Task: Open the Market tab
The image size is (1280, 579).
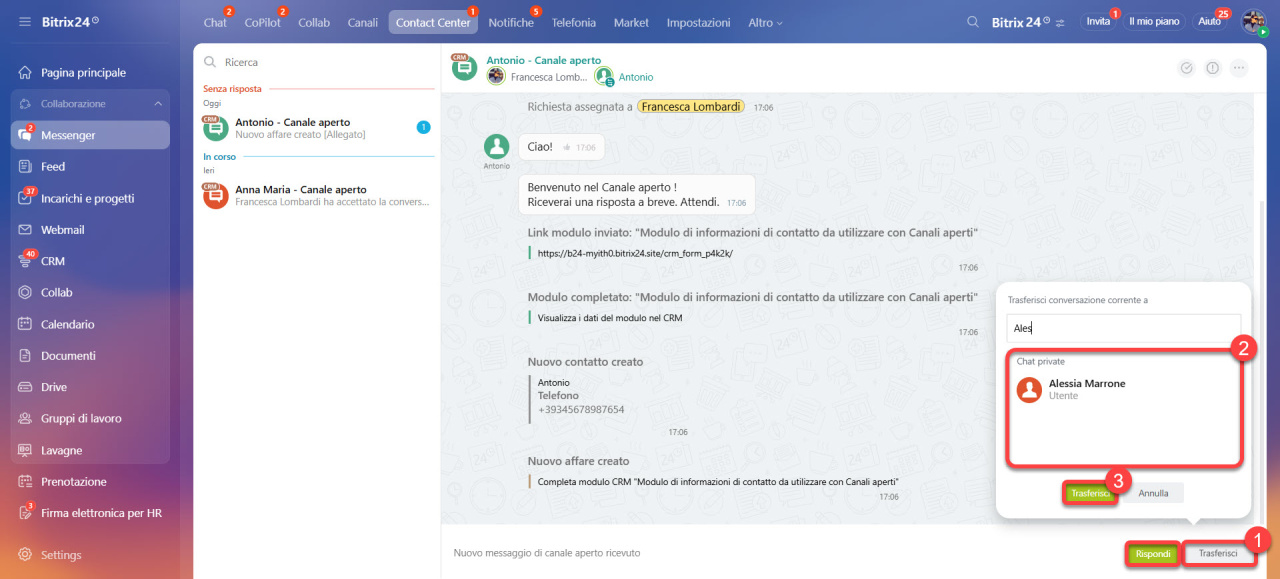Action: click(x=631, y=22)
